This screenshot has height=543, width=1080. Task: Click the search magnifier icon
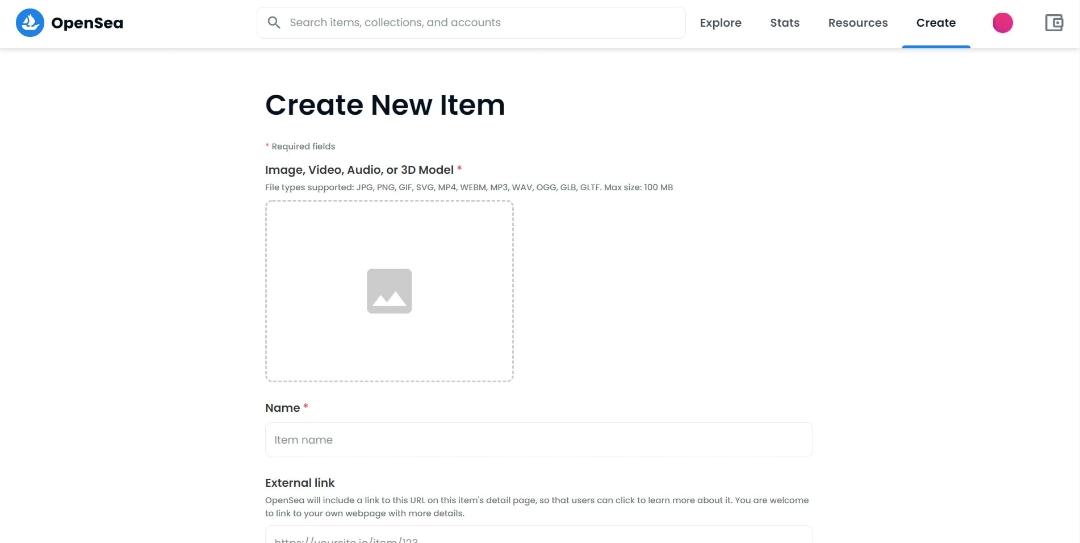273,23
